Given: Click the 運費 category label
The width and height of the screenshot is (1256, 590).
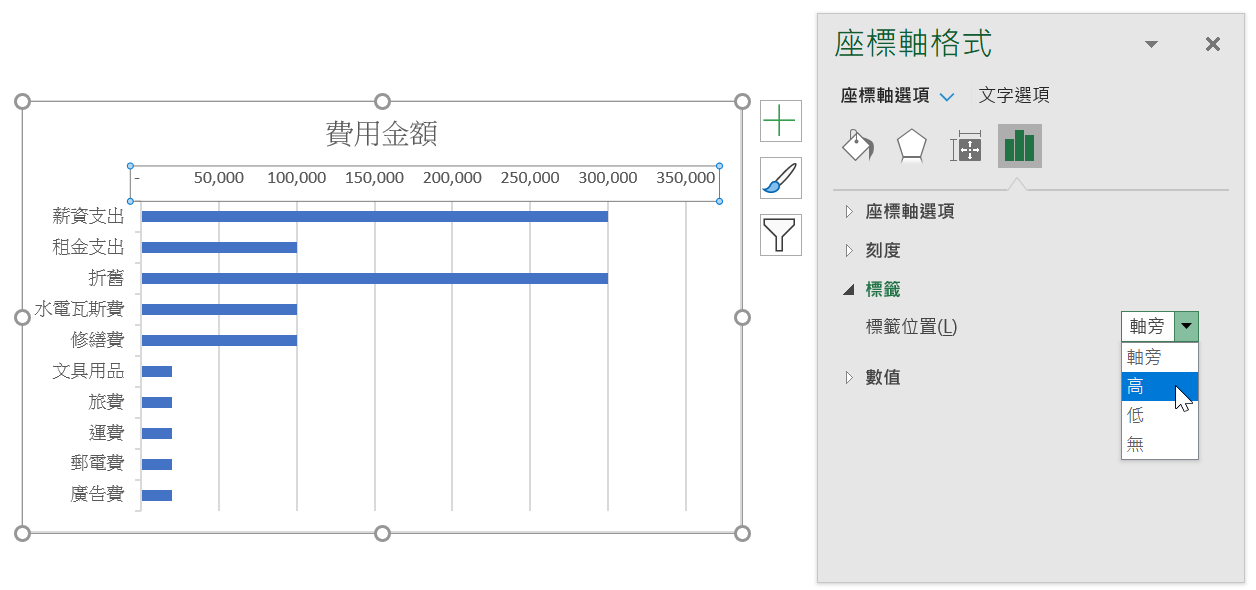Looking at the screenshot, I should pyautogui.click(x=106, y=433).
